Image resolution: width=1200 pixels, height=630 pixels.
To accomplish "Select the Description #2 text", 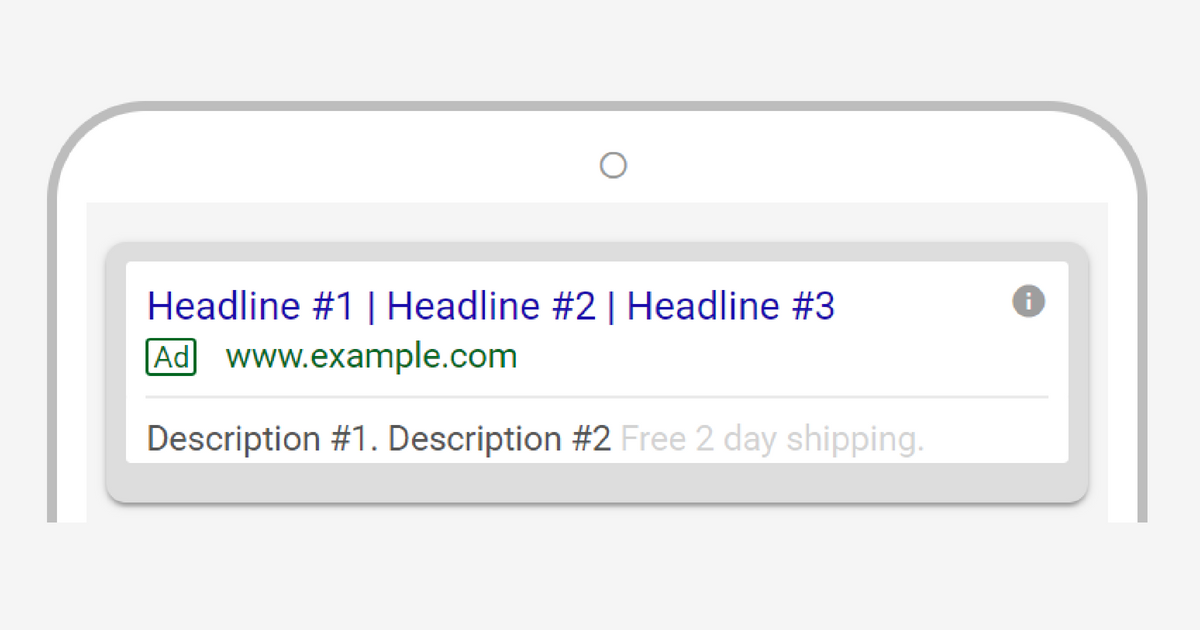I will tap(499, 439).
